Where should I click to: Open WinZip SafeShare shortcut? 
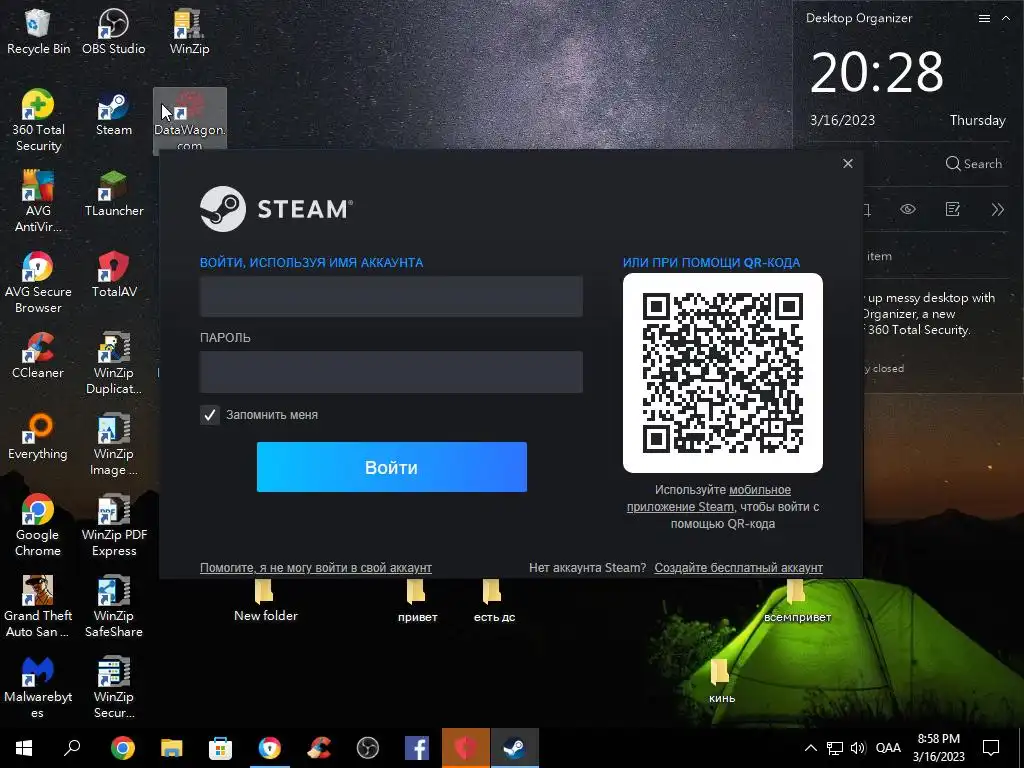114,606
